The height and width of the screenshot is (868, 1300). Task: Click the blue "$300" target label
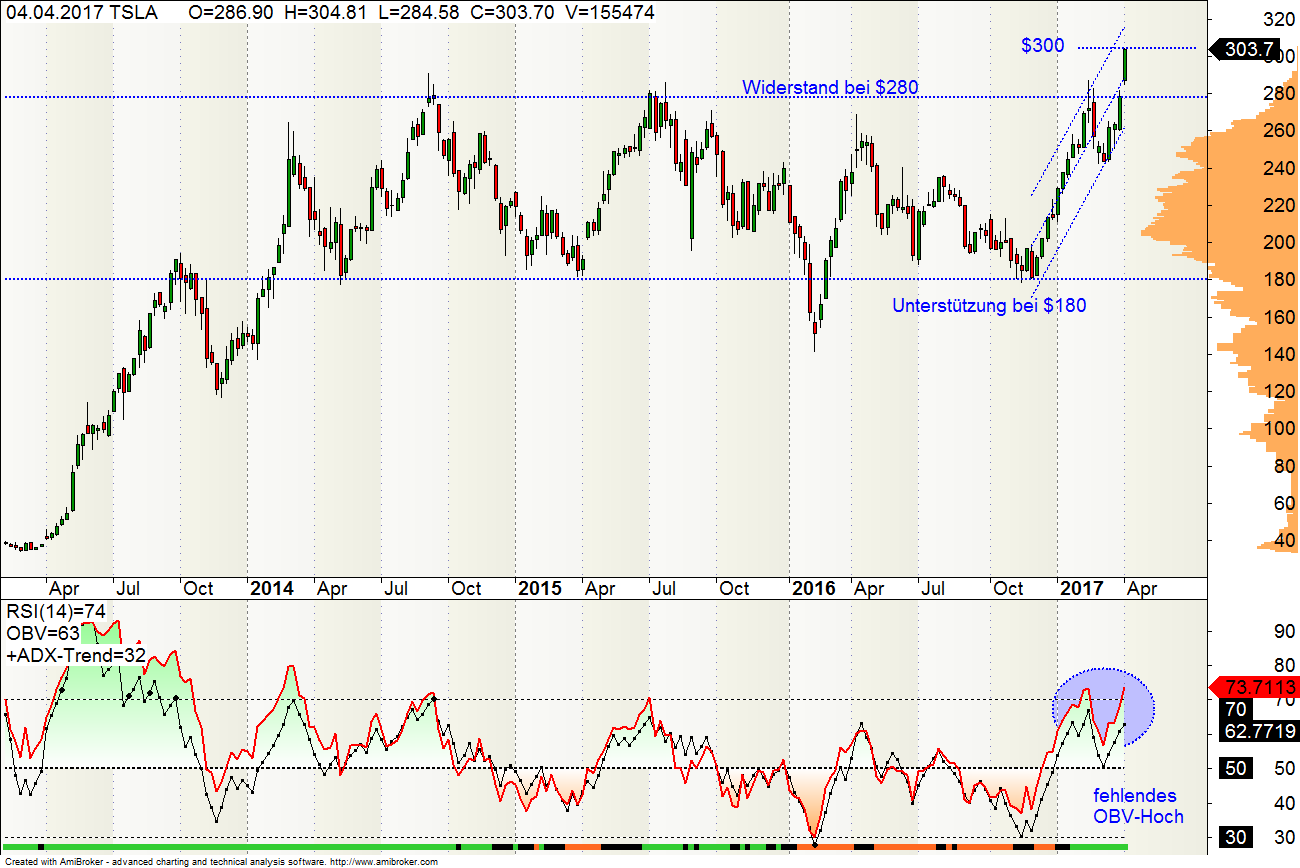click(1043, 45)
